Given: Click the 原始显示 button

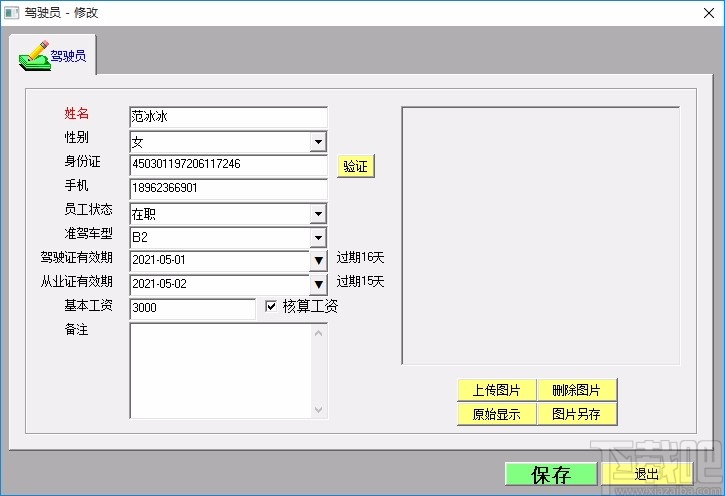Looking at the screenshot, I should tap(497, 414).
